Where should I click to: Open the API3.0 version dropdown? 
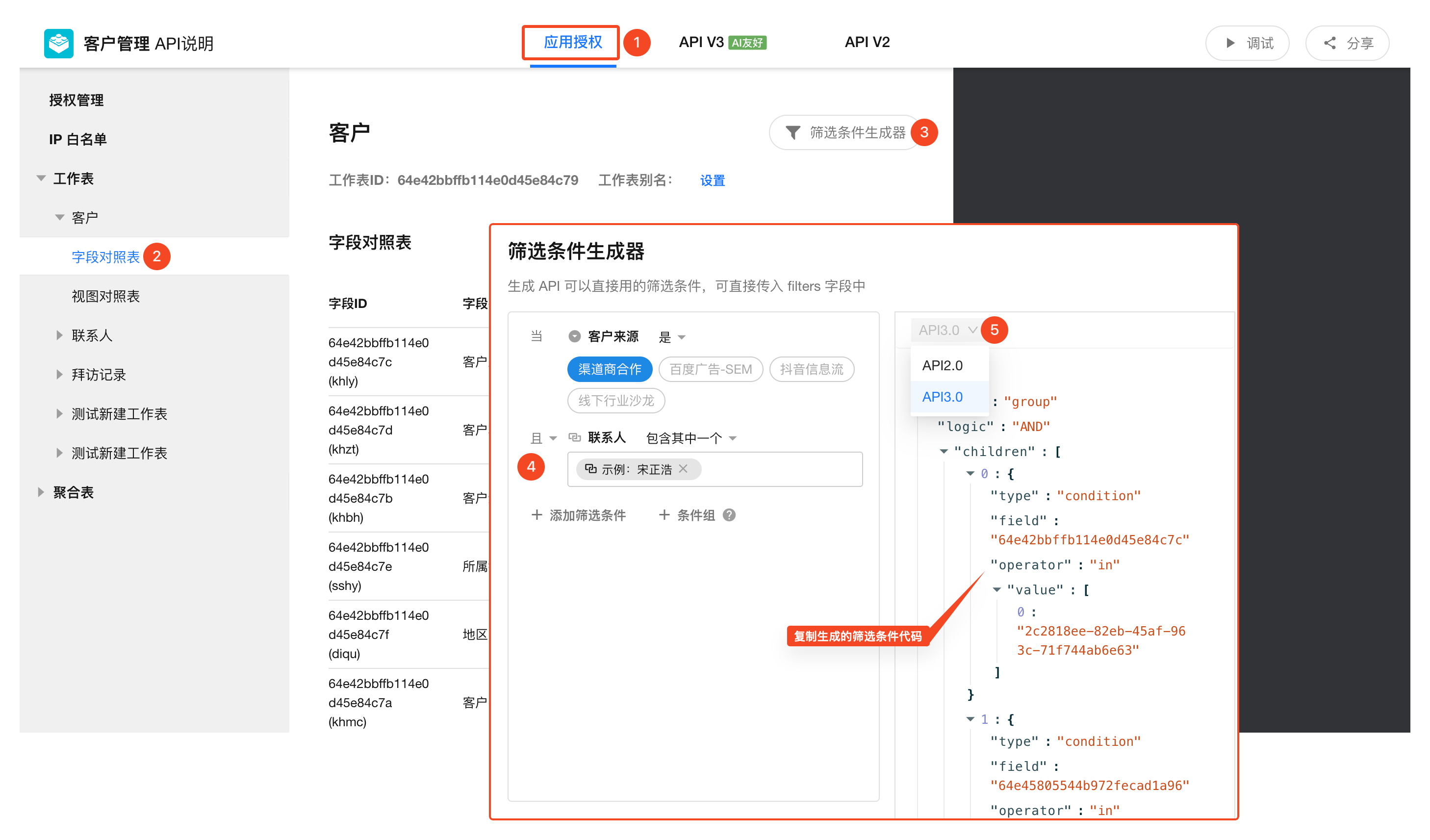(x=946, y=330)
